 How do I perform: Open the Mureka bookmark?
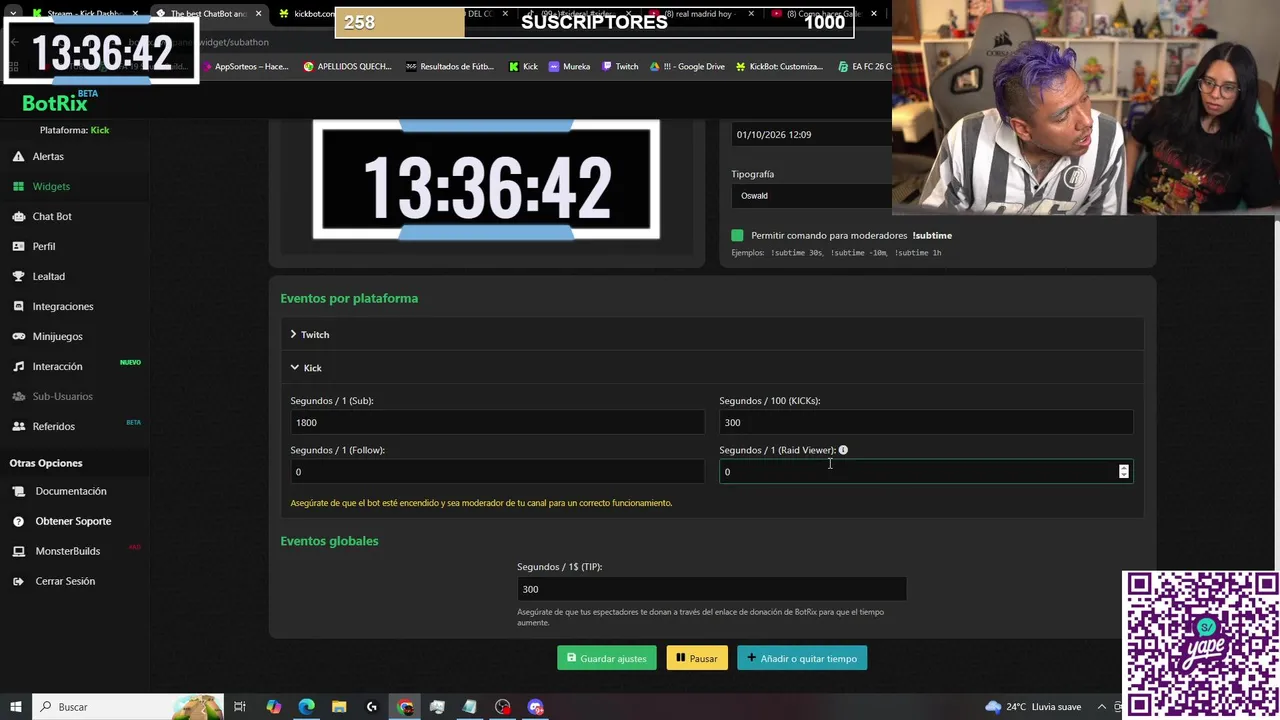point(570,66)
